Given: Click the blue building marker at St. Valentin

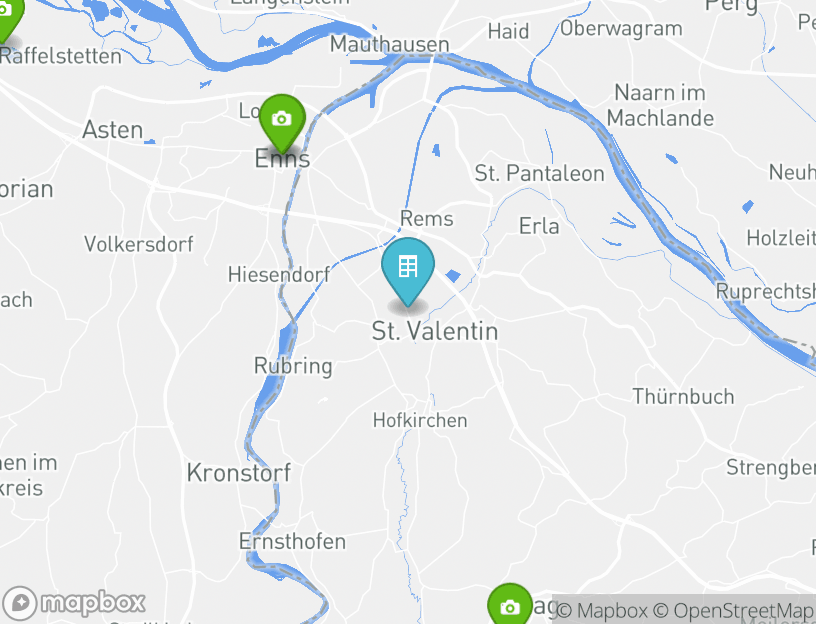Looking at the screenshot, I should 408,271.
